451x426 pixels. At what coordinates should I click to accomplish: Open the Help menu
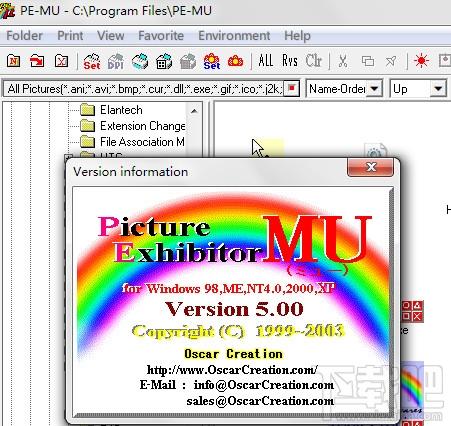297,36
